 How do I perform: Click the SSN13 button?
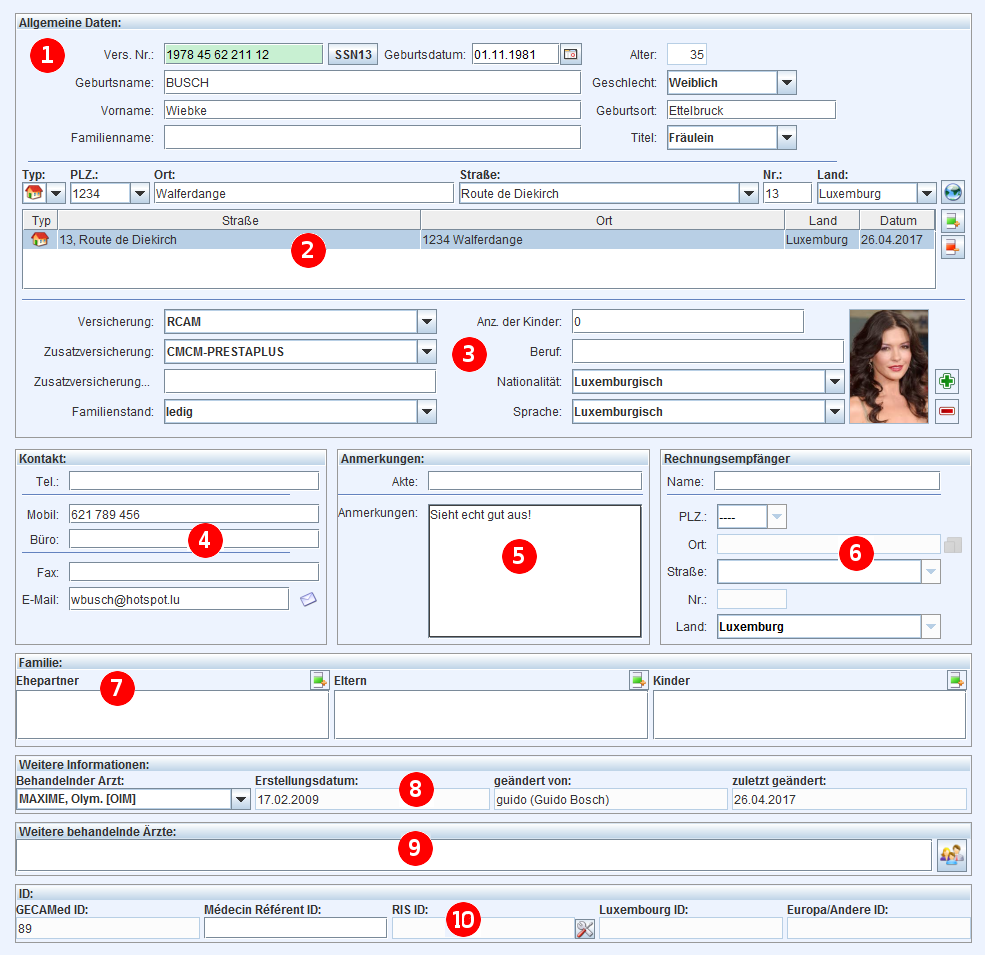click(353, 55)
